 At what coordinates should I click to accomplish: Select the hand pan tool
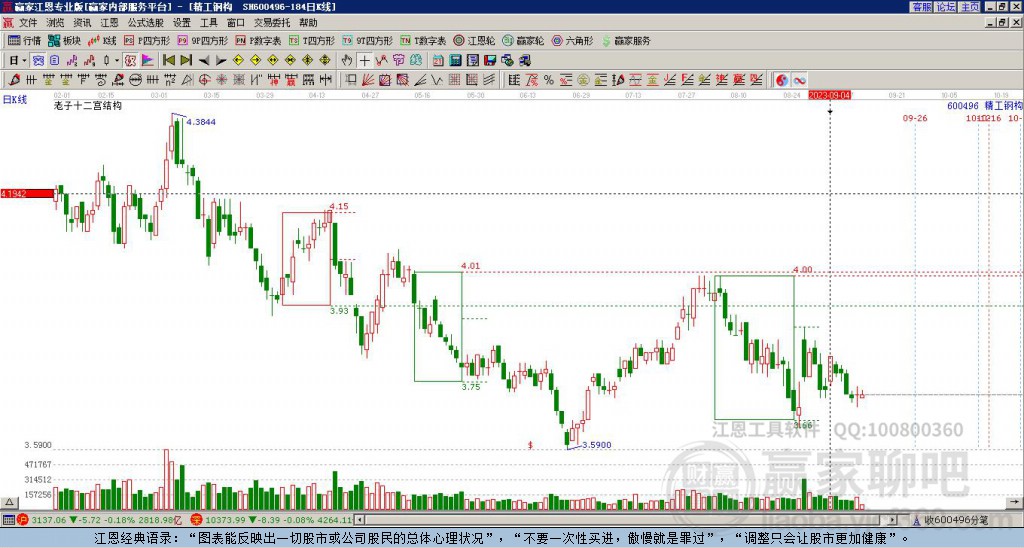(347, 61)
